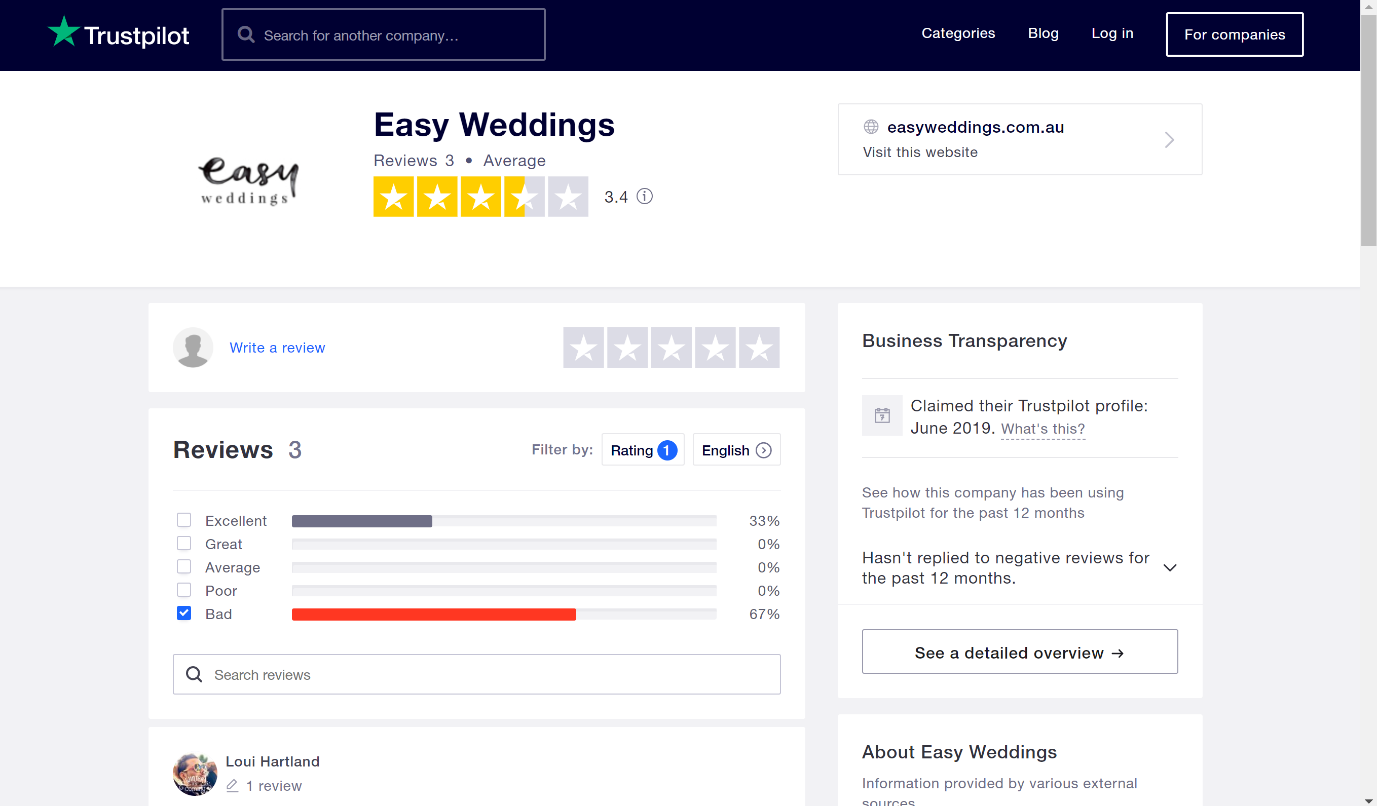Open the Categories menu item
Viewport: 1377px width, 806px height.
958,33
